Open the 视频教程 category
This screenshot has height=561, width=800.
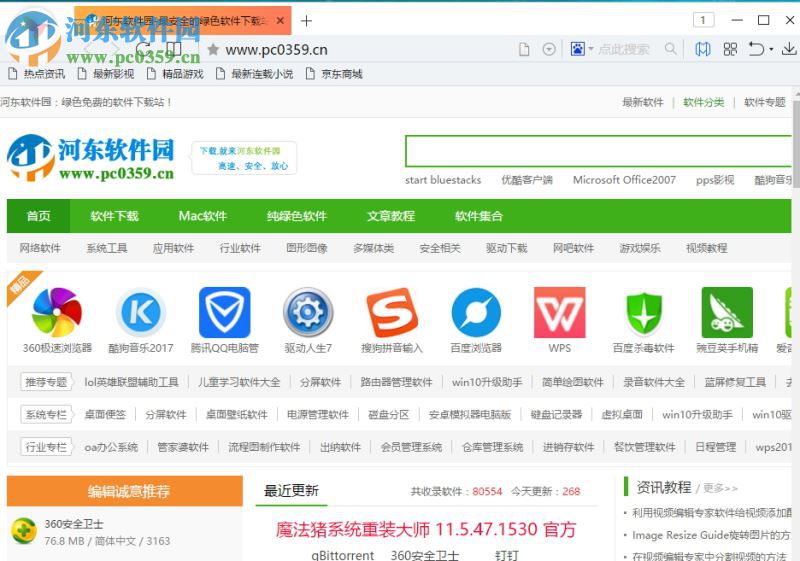(707, 248)
